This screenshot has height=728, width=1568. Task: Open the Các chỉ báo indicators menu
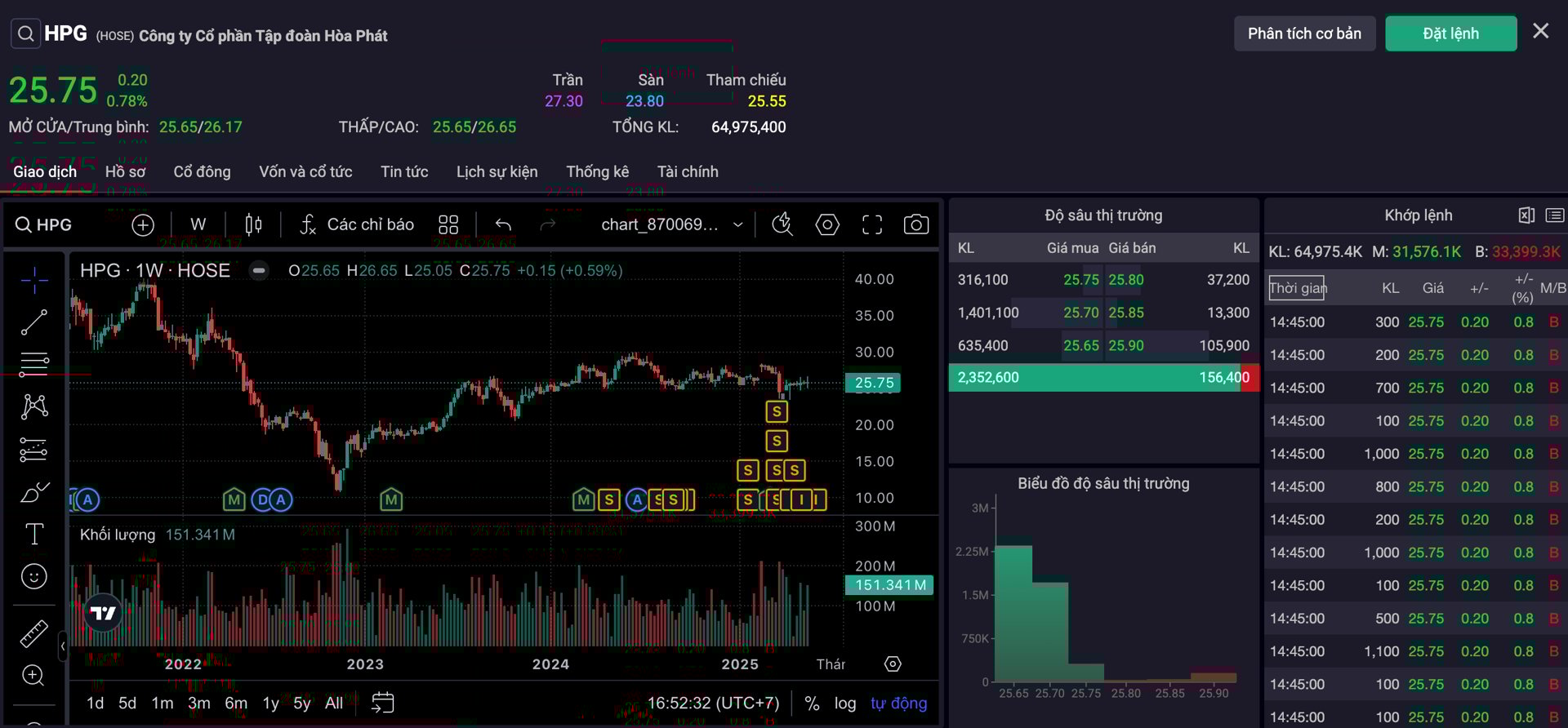click(357, 224)
